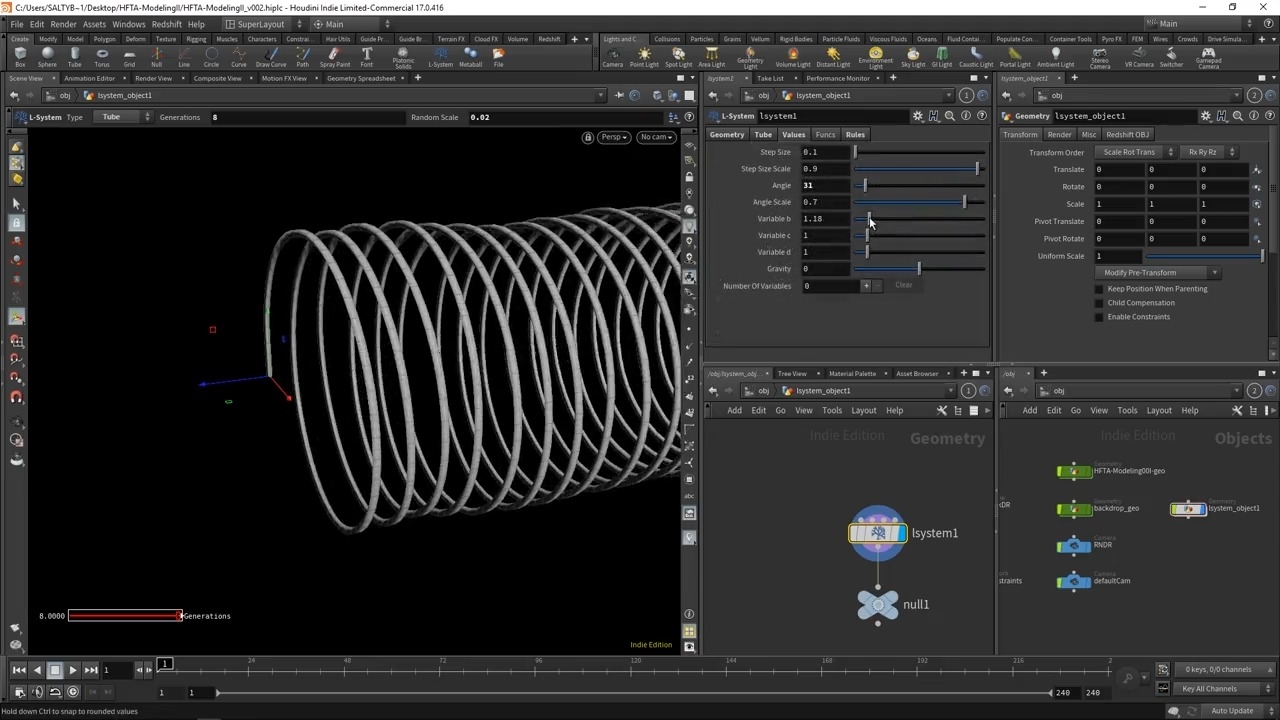Image resolution: width=1280 pixels, height=720 pixels.
Task: Click the Clear button for variables
Action: click(x=903, y=285)
